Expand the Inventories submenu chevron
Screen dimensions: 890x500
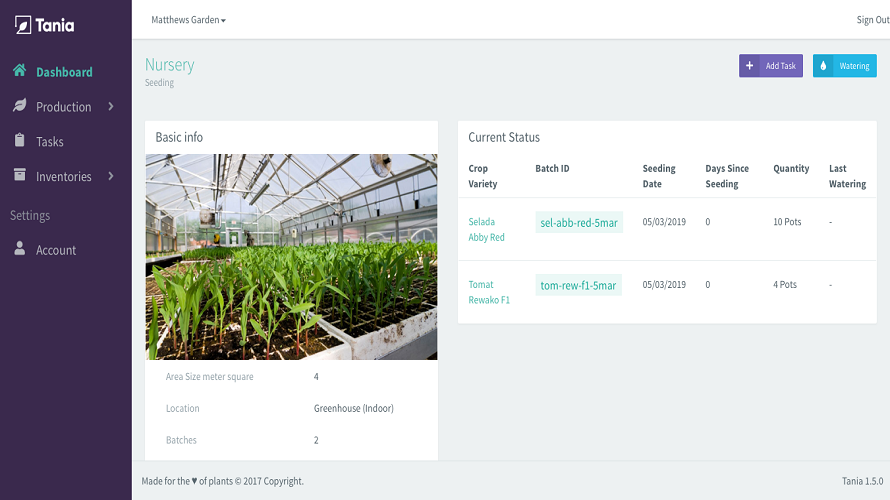111,176
